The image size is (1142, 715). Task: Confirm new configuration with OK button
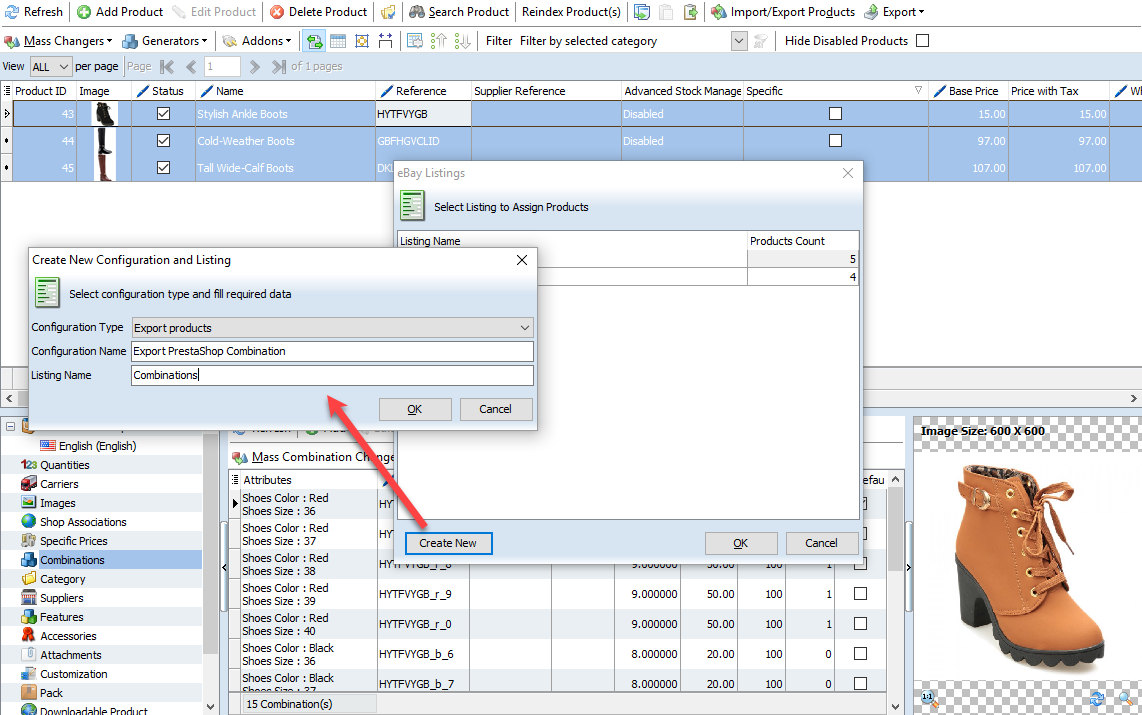point(414,409)
